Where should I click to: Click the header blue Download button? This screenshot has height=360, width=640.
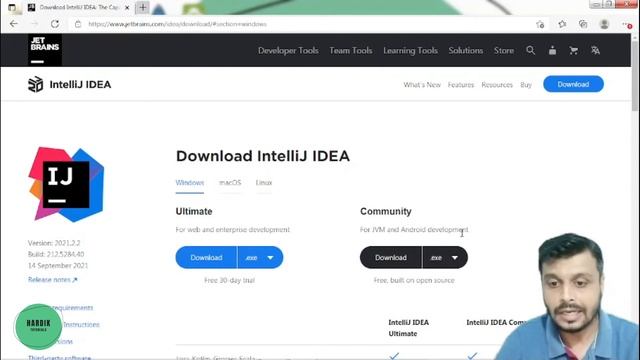pos(573,84)
